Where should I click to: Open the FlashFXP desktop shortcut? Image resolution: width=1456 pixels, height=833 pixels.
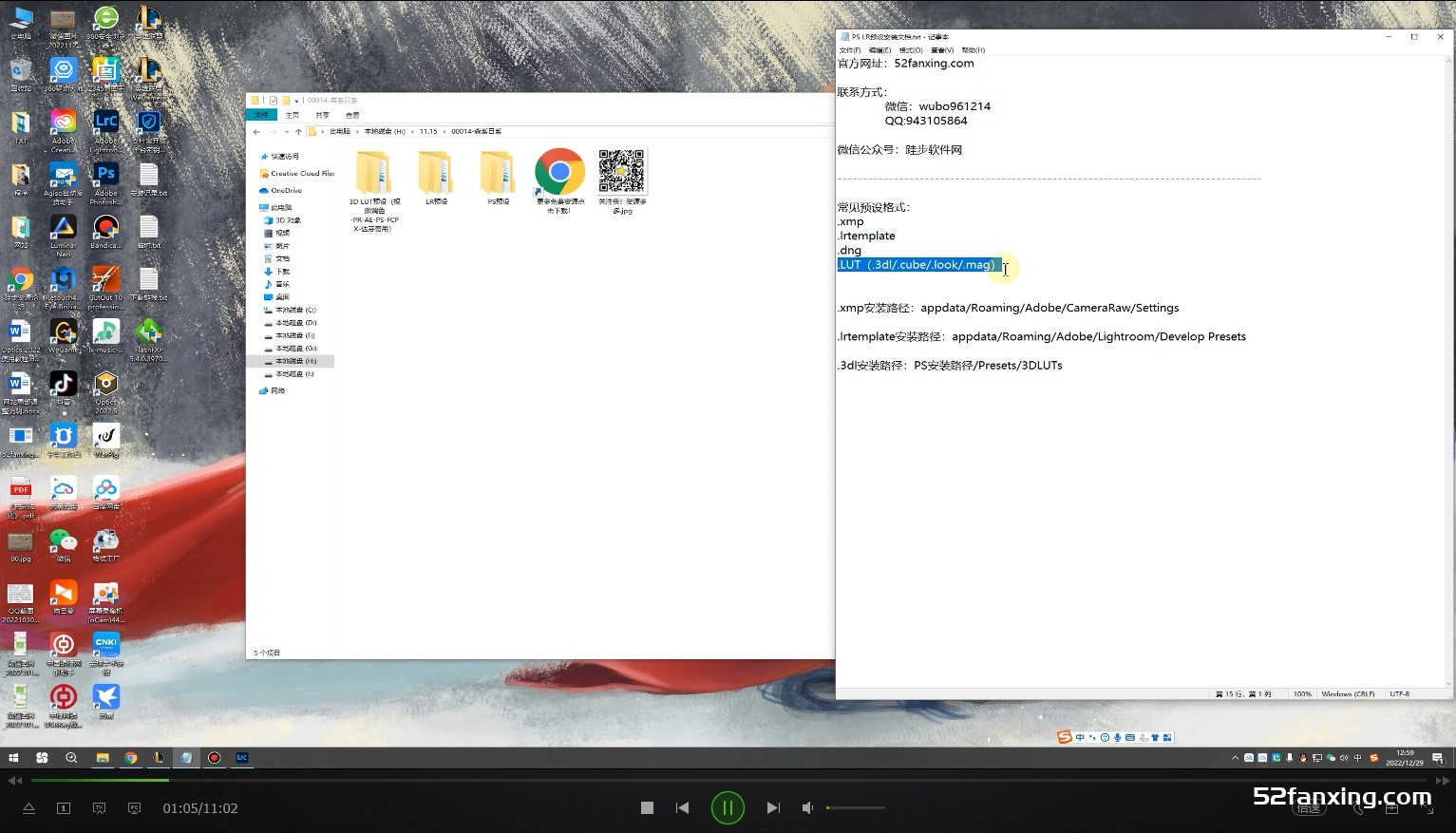pos(148,340)
